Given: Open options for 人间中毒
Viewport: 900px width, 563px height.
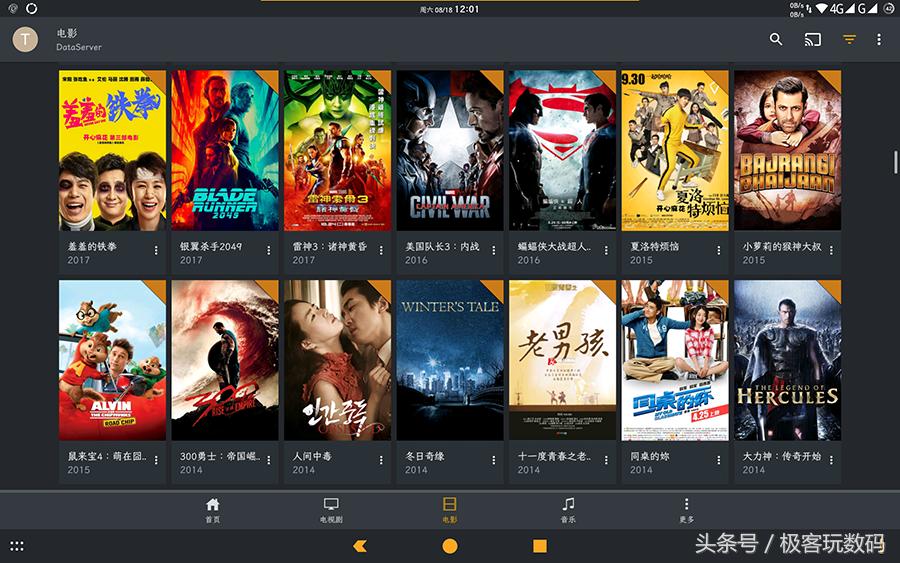Looking at the screenshot, I should pyautogui.click(x=381, y=460).
